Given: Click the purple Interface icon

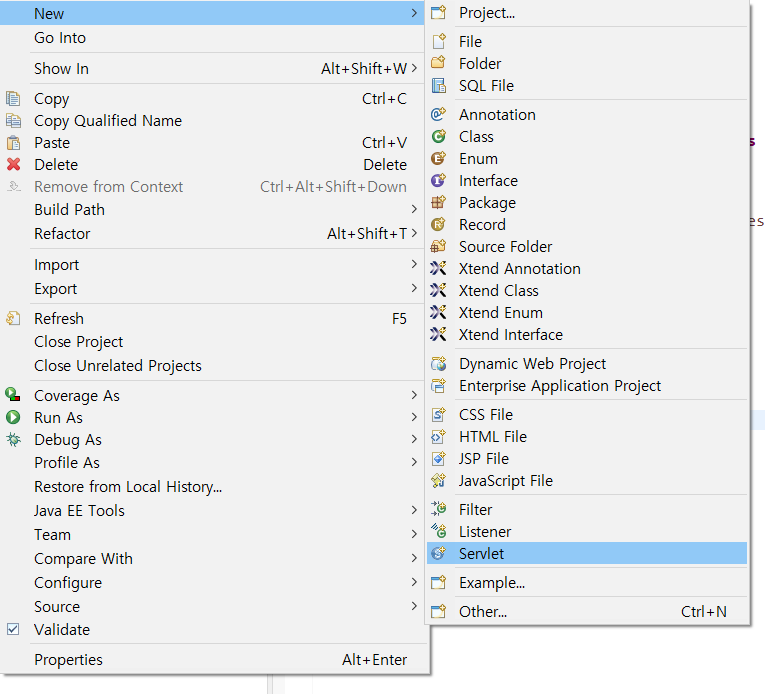Looking at the screenshot, I should 438,180.
